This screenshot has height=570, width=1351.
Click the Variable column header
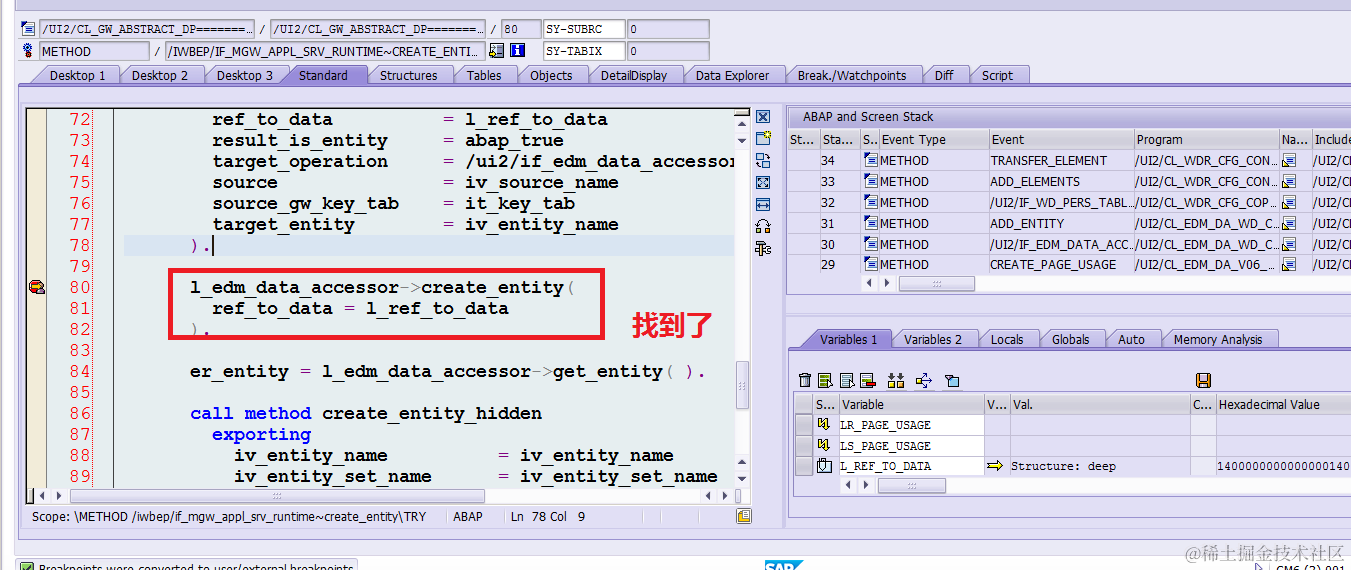(911, 404)
